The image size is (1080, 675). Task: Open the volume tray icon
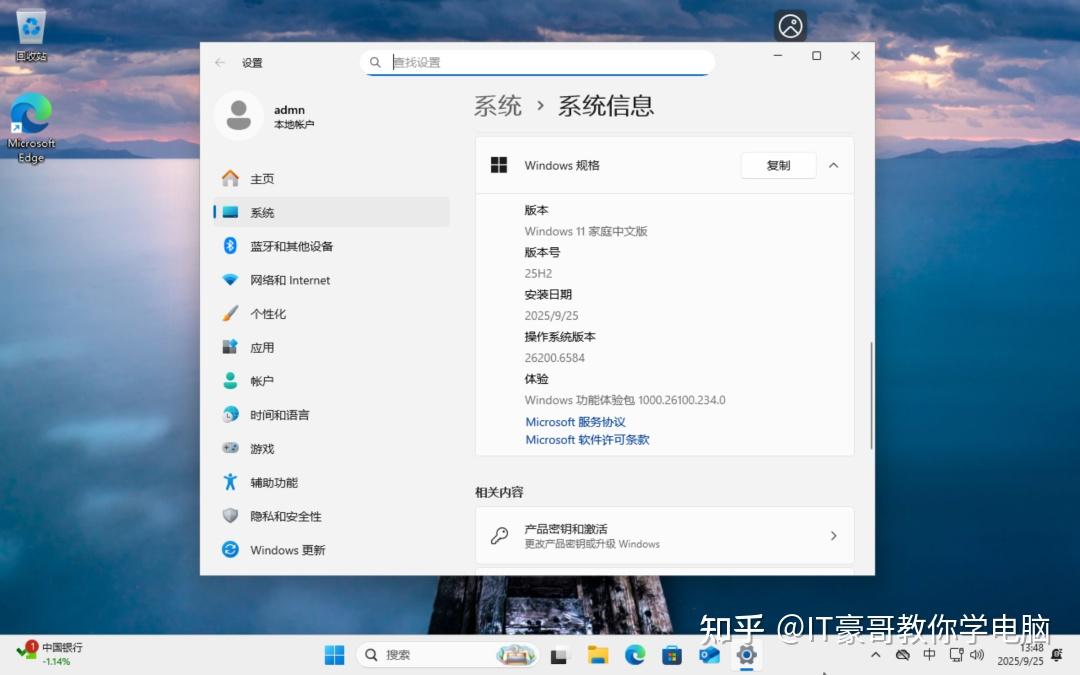pos(977,654)
